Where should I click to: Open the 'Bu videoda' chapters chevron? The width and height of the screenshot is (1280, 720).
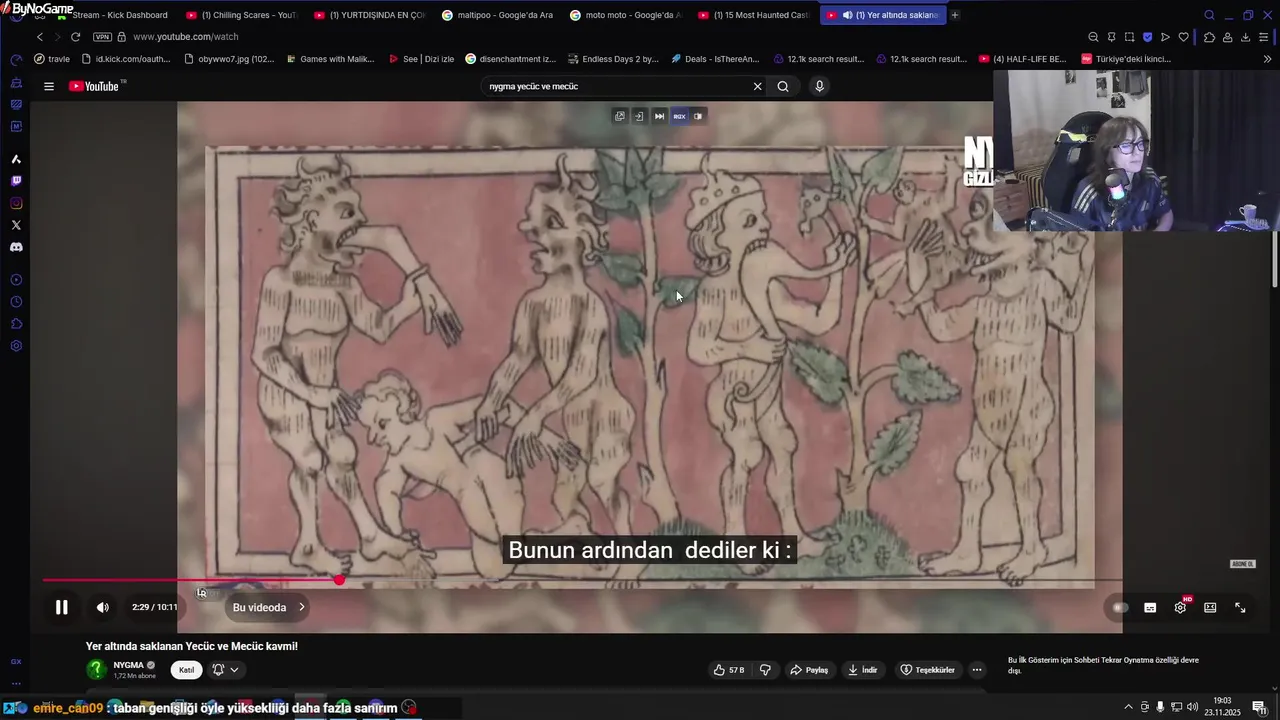[x=301, y=607]
